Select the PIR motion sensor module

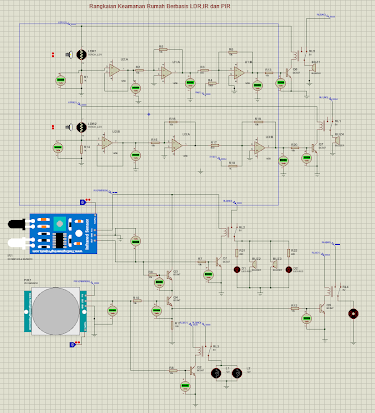pyautogui.click(x=56, y=311)
